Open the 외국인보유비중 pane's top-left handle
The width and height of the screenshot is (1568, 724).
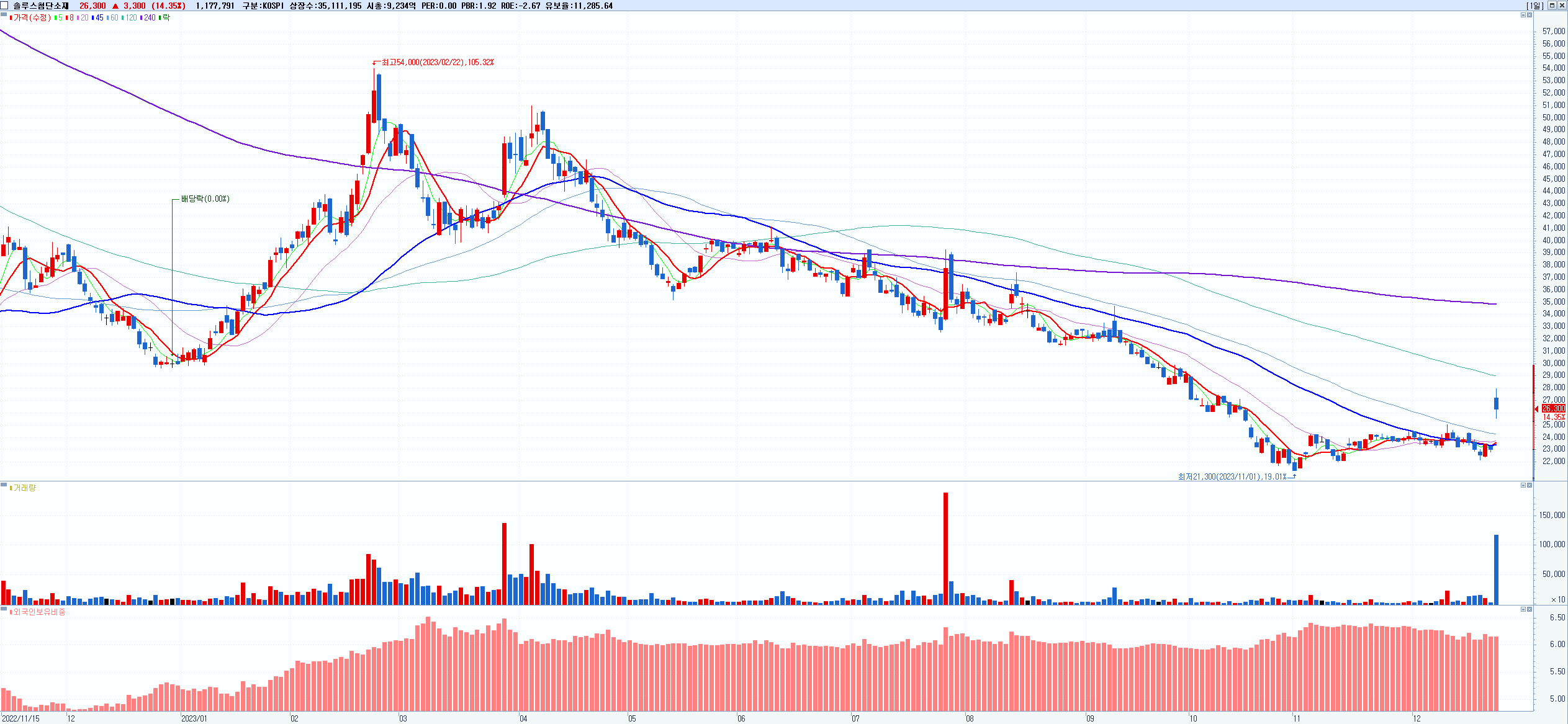(x=4, y=609)
